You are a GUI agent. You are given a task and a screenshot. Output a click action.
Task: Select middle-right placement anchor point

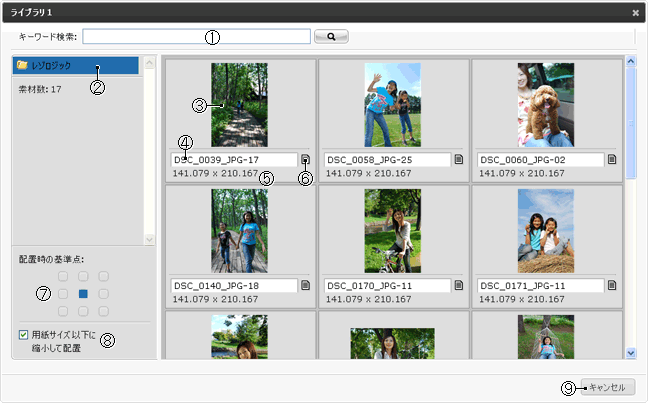(103, 294)
